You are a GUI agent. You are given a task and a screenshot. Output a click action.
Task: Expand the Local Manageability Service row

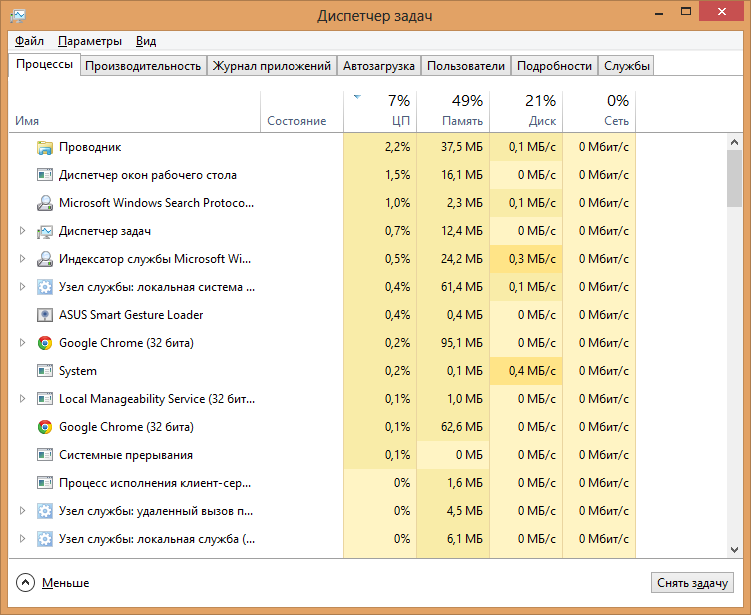coord(23,399)
